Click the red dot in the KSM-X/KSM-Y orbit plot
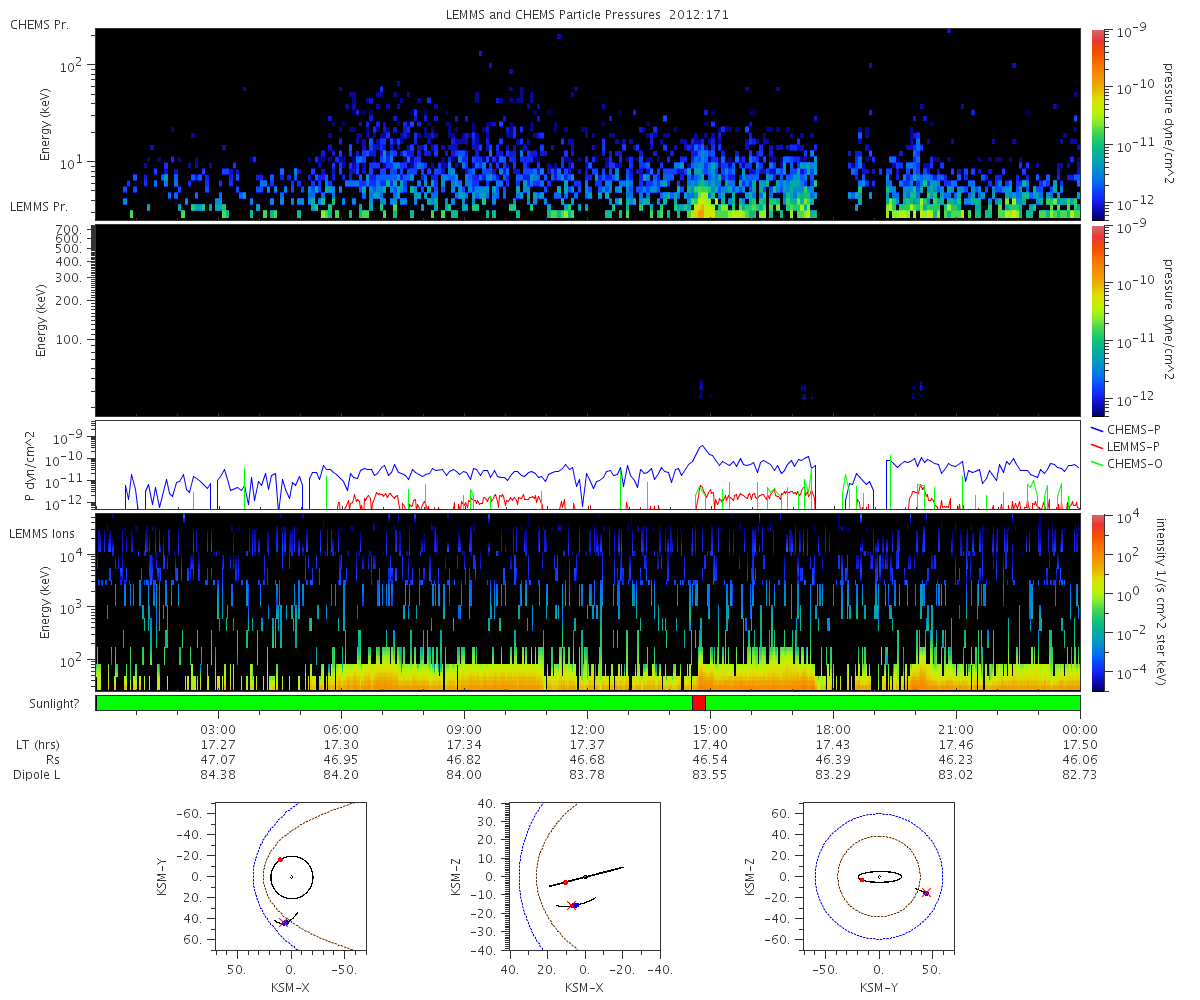 click(x=280, y=859)
